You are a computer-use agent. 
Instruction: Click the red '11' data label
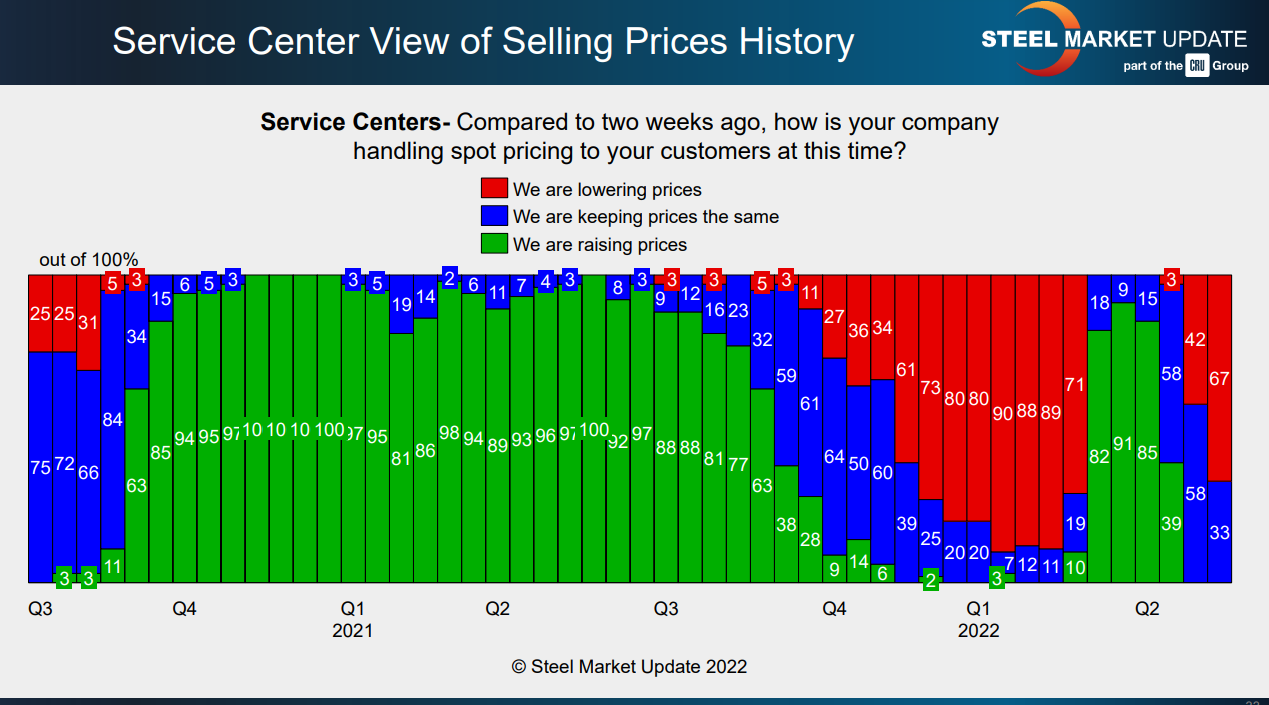(x=810, y=293)
